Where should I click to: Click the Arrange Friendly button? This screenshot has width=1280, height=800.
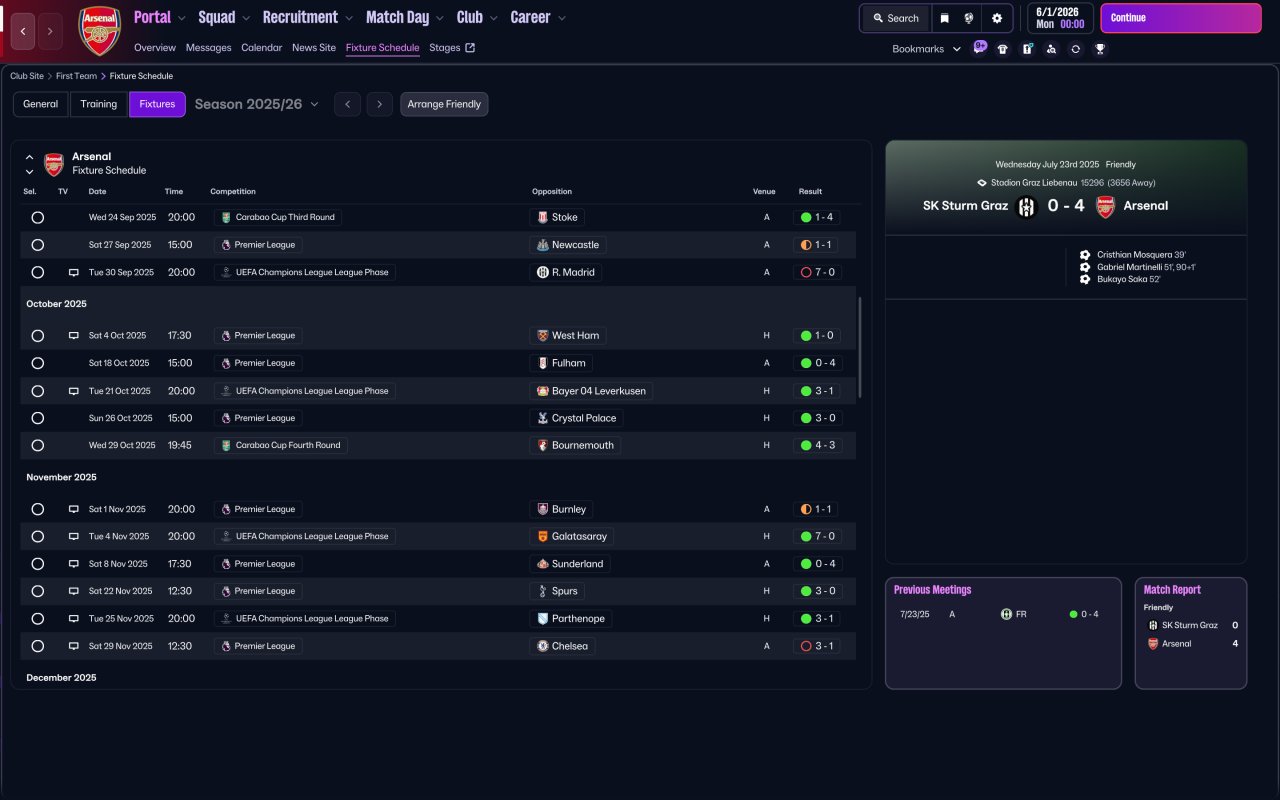[444, 104]
